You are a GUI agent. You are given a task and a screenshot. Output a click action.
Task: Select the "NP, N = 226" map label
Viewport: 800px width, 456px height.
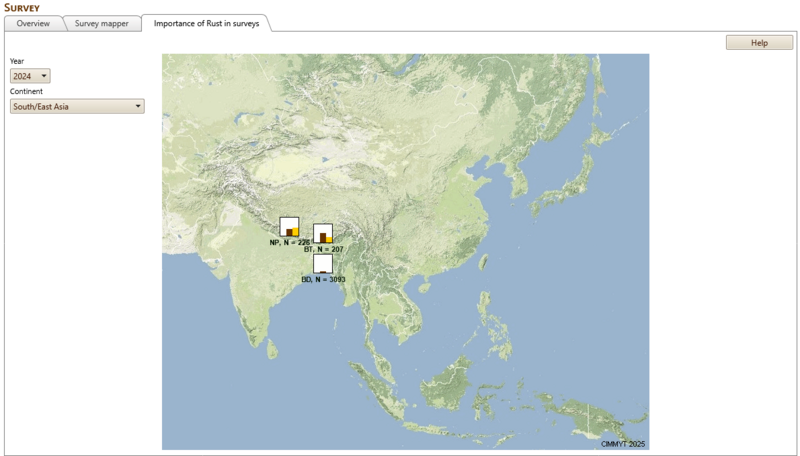290,242
